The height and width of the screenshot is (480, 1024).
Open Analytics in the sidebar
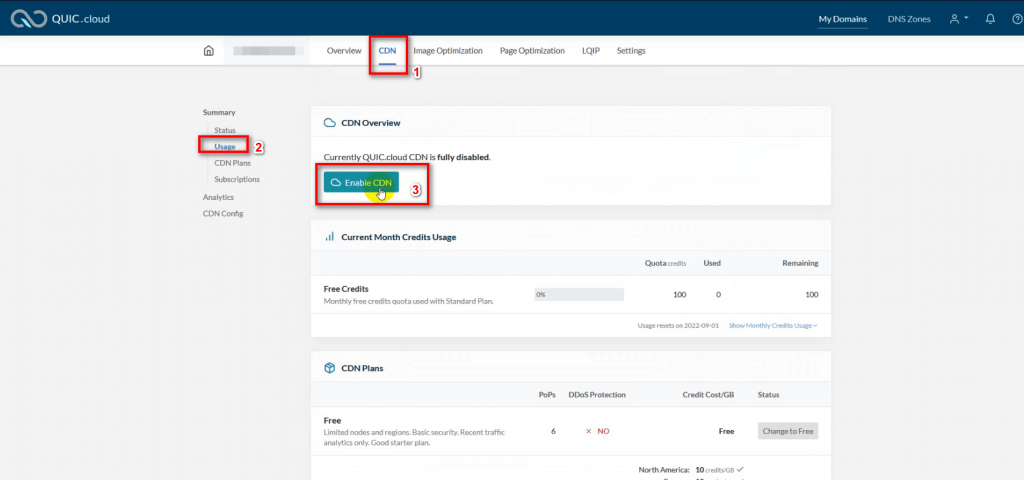click(x=218, y=197)
